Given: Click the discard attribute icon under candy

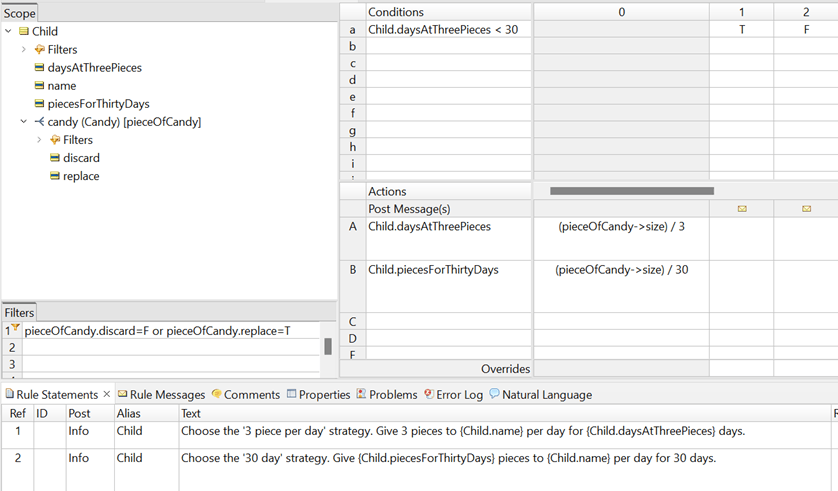Looking at the screenshot, I should point(54,158).
